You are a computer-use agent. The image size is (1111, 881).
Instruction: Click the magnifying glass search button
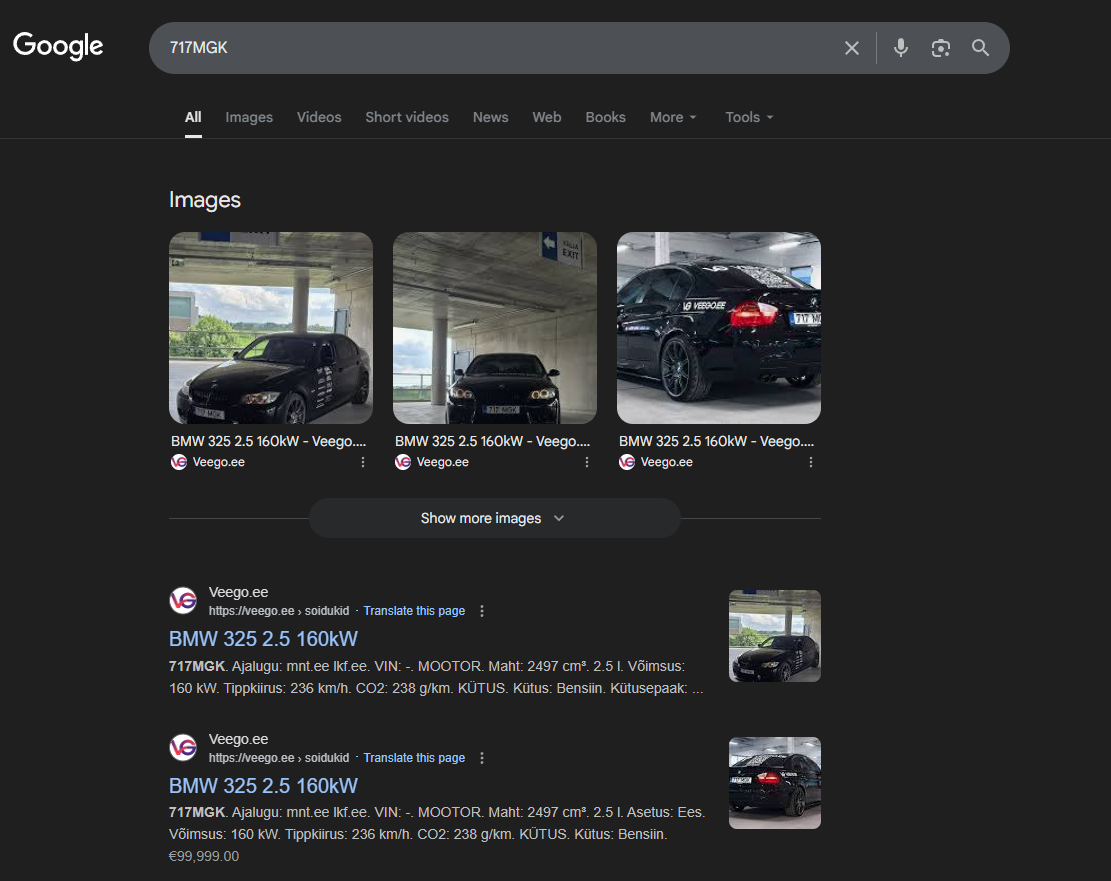[x=980, y=48]
